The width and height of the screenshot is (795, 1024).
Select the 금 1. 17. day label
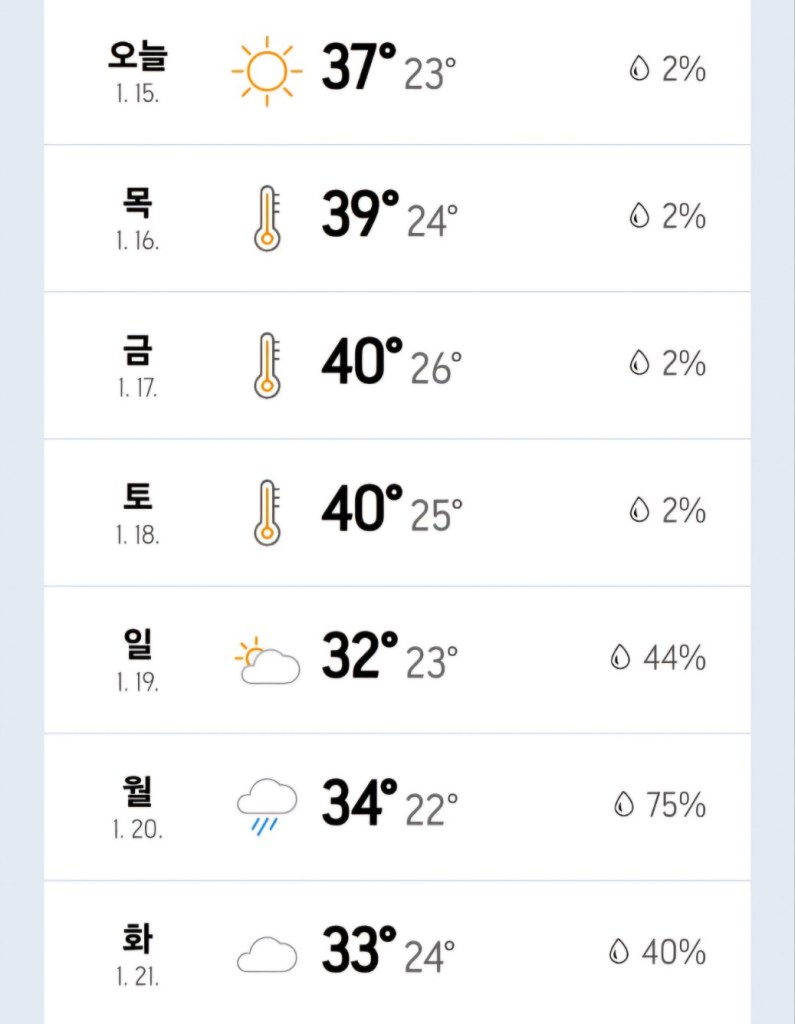coord(137,364)
